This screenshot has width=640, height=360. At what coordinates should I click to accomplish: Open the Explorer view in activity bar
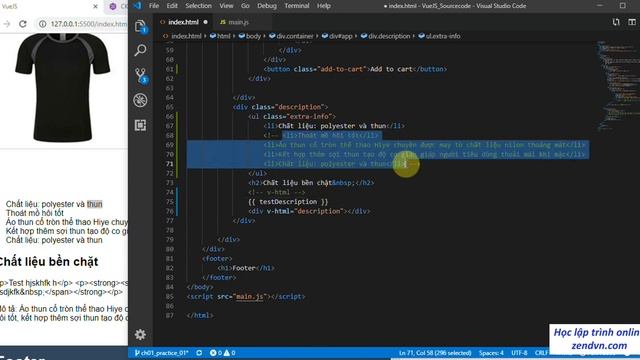(140, 26)
